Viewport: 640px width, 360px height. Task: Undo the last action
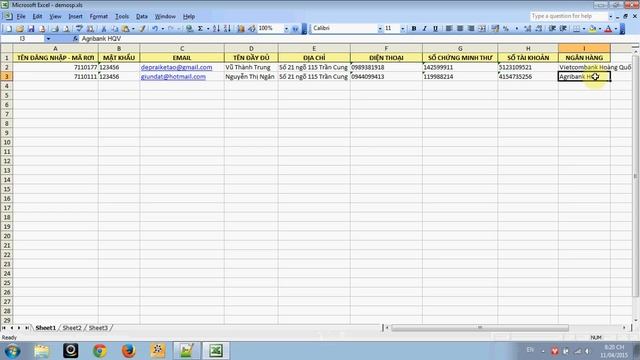click(155, 29)
